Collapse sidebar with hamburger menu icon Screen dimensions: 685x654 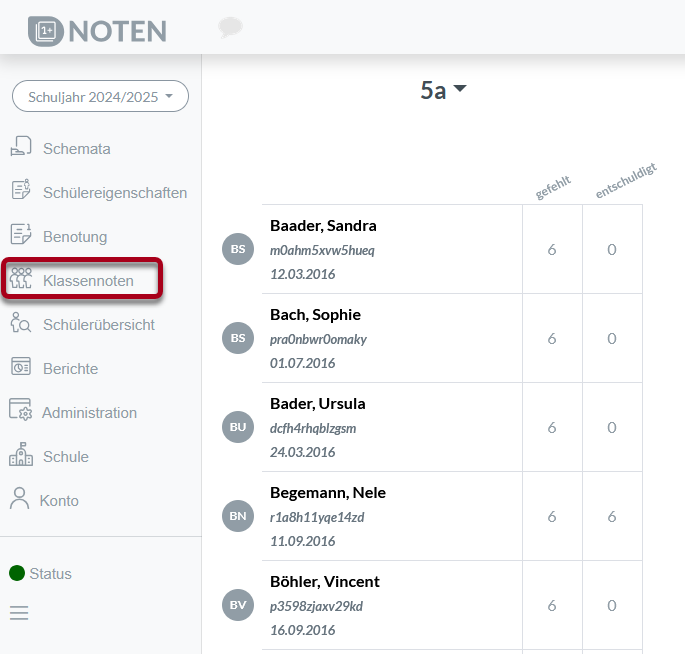19,613
